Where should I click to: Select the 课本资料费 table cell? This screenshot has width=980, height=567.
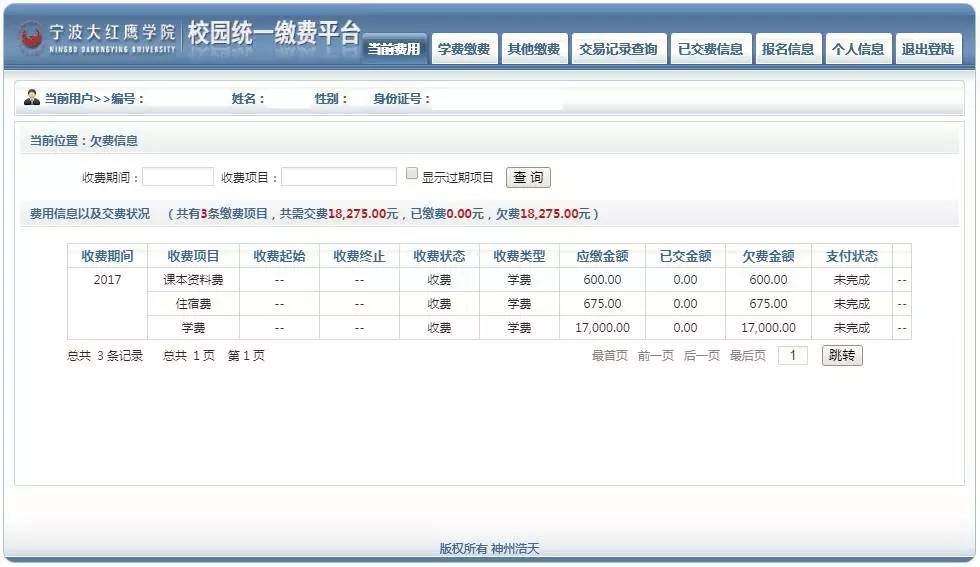point(193,280)
